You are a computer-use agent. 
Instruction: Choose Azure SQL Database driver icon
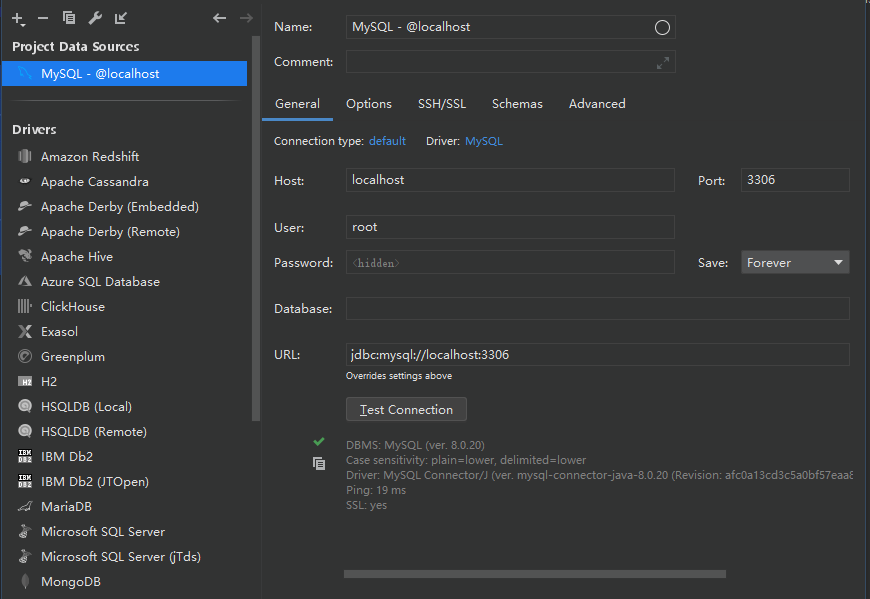(25, 281)
